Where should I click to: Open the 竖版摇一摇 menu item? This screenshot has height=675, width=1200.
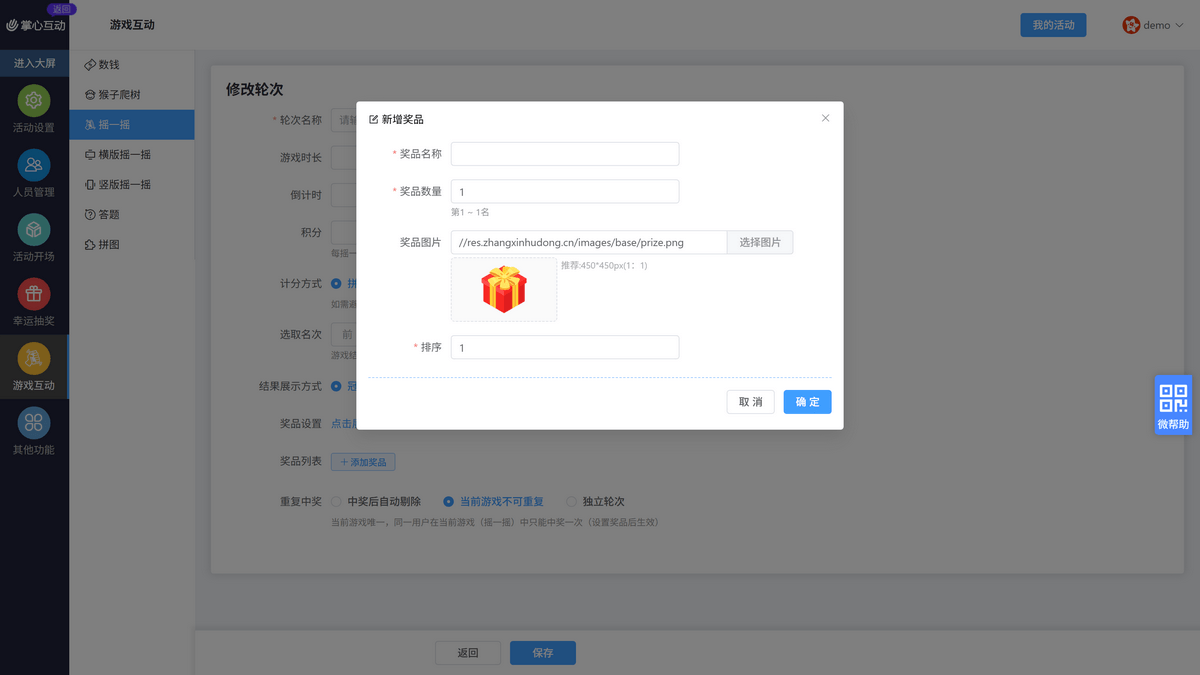[x=132, y=185]
